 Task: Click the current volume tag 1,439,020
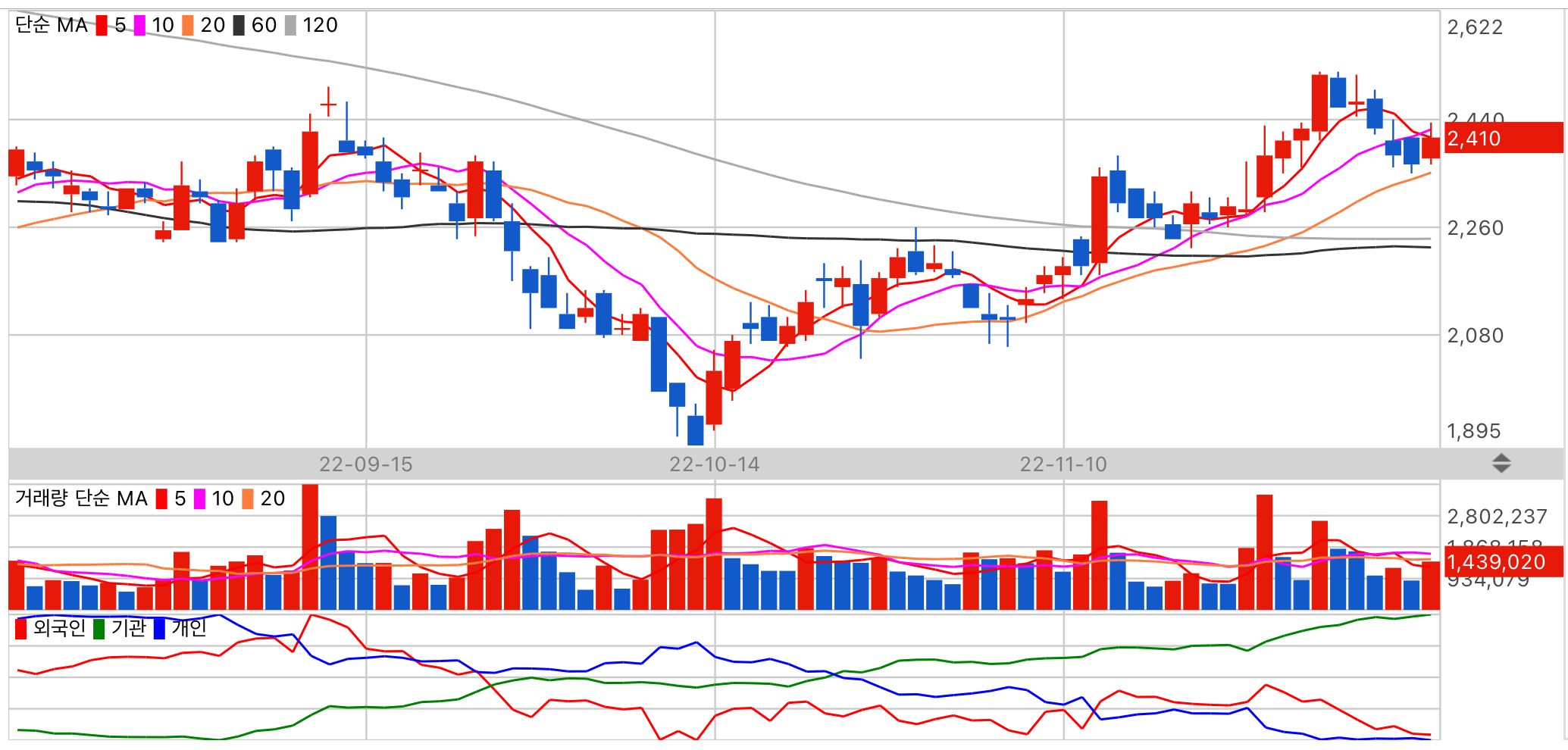[x=1504, y=561]
